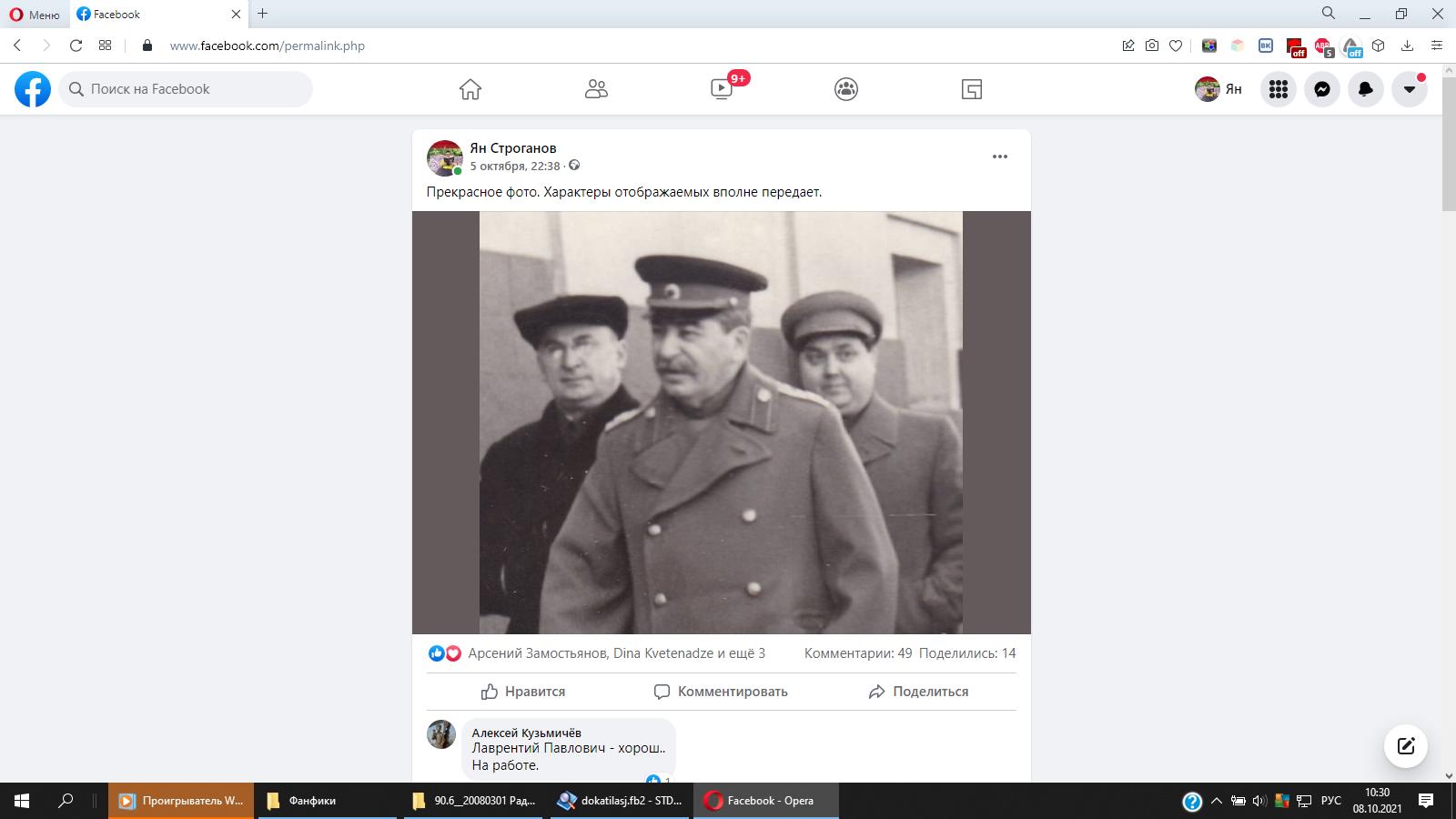The width and height of the screenshot is (1456, 819).
Task: Open the Messenger icon
Action: (x=1322, y=89)
